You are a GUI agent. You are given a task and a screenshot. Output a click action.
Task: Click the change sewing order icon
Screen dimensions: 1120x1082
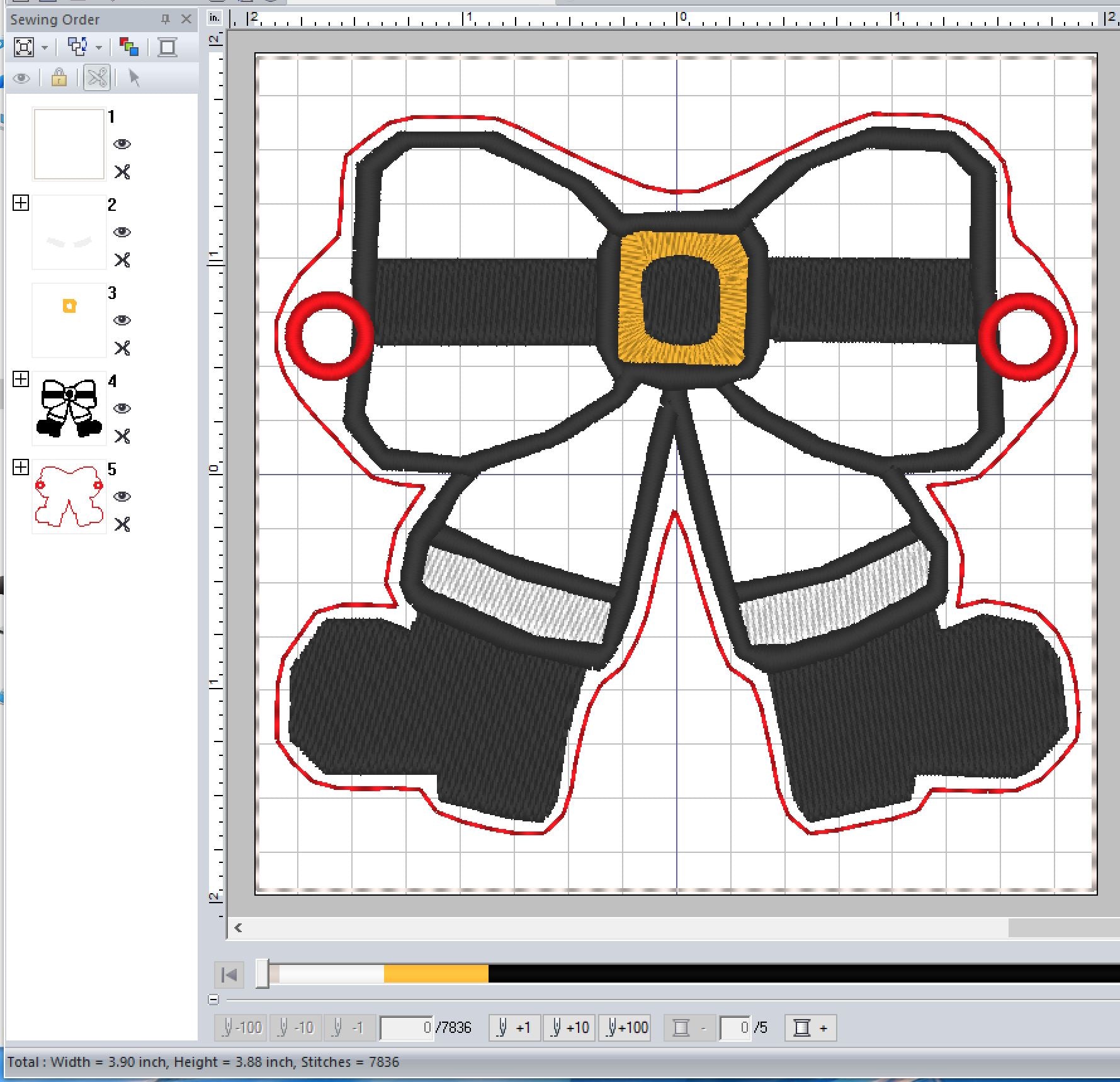tap(77, 47)
